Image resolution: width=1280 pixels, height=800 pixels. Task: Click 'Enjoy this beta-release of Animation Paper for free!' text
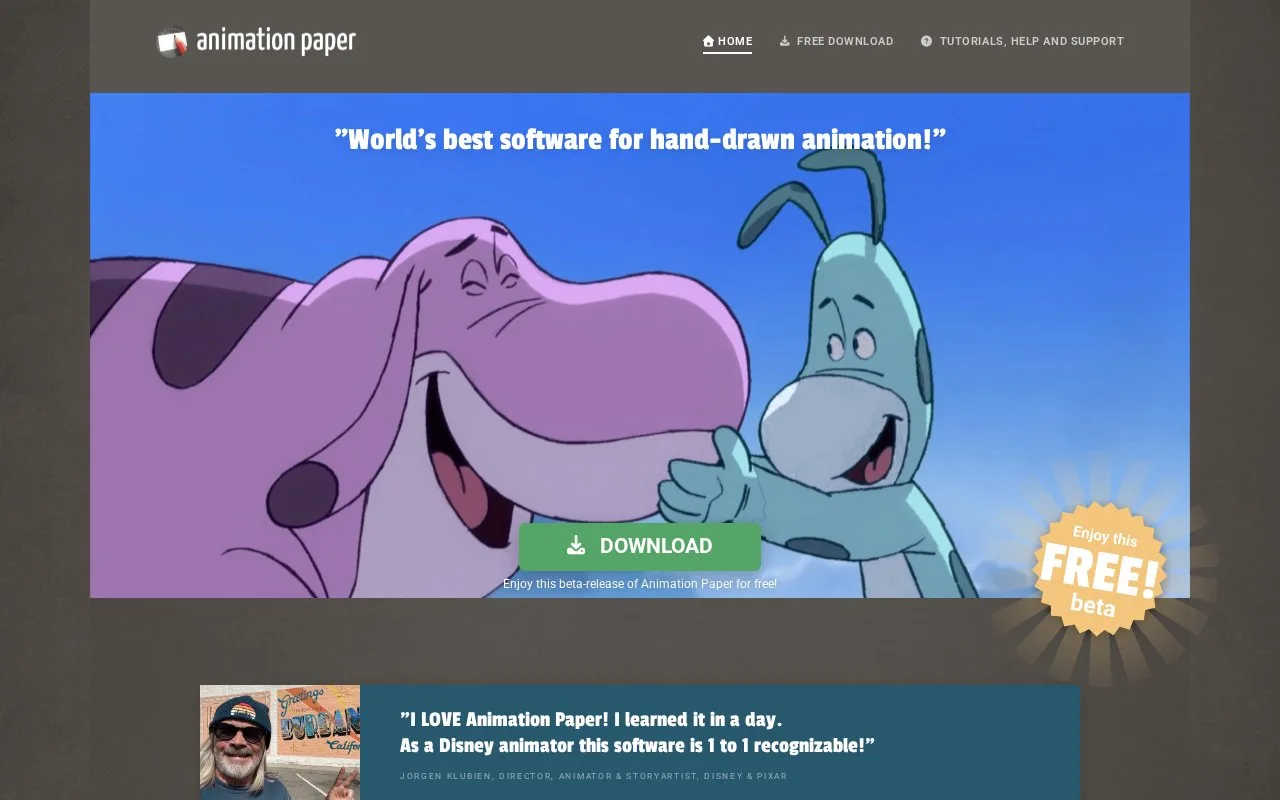pos(640,584)
